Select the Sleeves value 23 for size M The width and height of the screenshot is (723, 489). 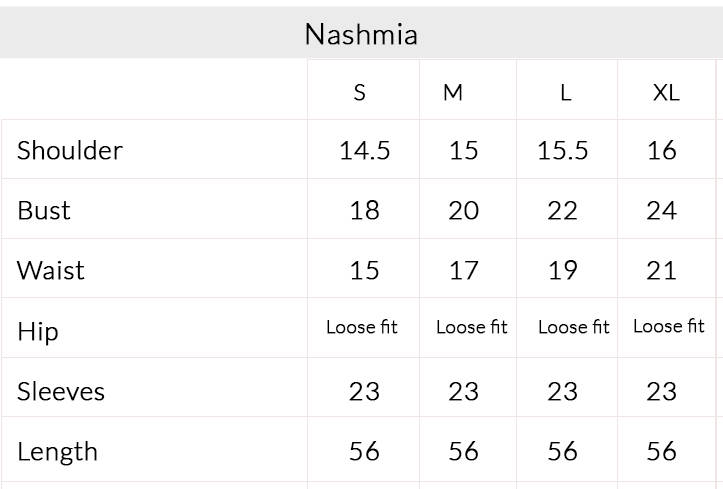[x=463, y=391]
